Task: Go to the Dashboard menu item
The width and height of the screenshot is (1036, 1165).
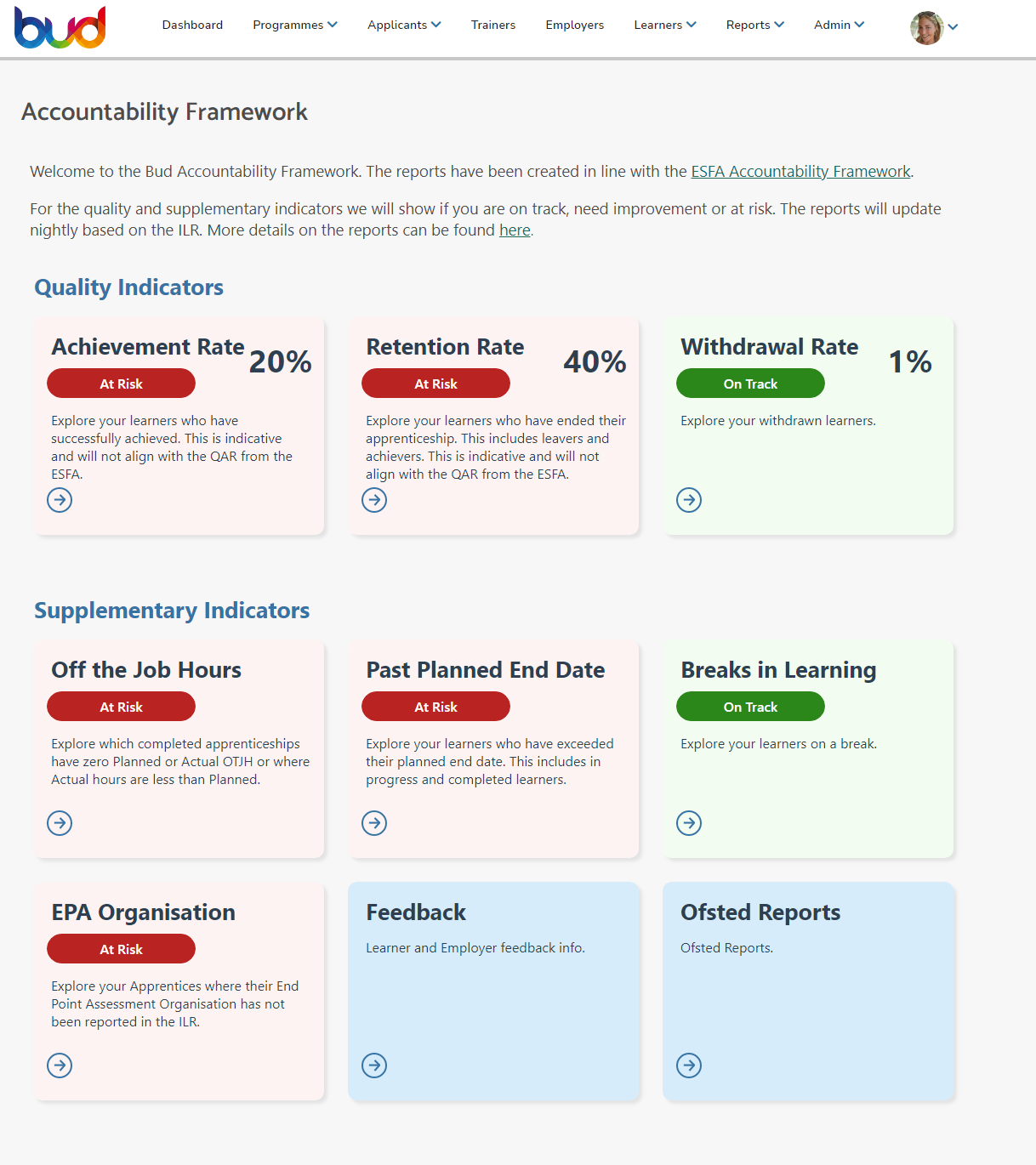Action: 192,25
